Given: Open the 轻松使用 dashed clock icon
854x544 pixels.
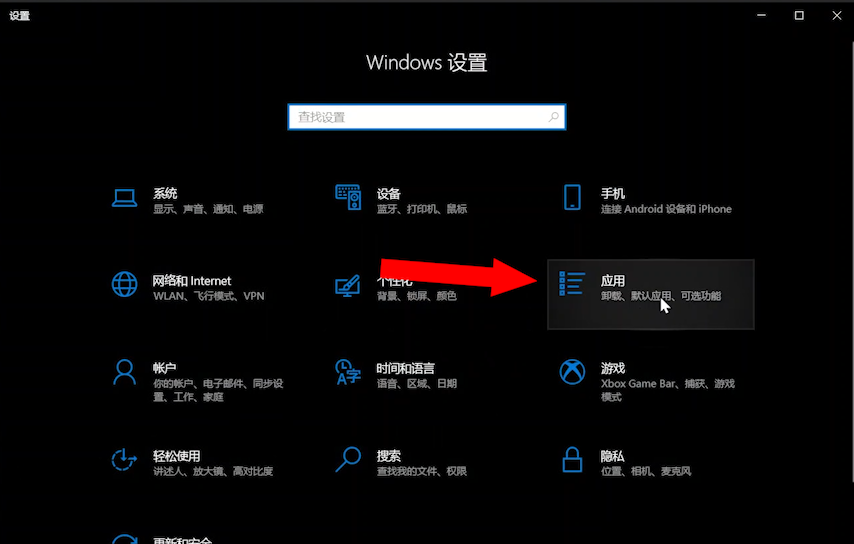Looking at the screenshot, I should coord(124,460).
